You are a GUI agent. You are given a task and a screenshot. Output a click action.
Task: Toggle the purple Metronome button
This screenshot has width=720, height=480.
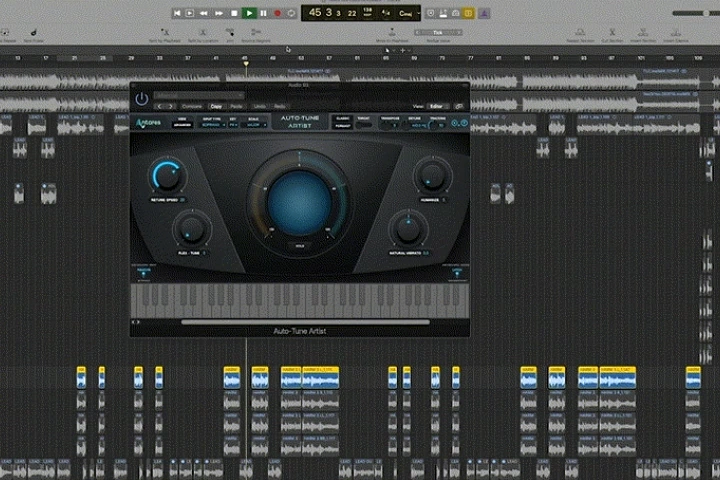(484, 13)
